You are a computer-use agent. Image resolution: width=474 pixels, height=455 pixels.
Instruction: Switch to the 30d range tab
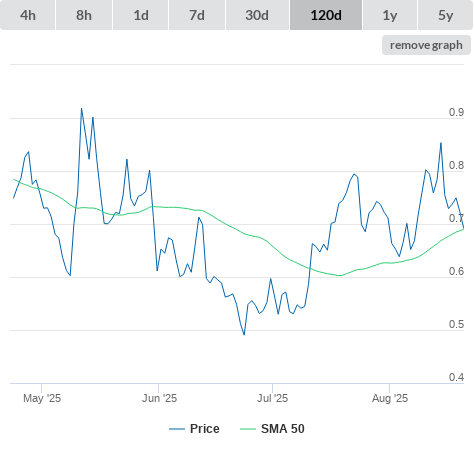(x=257, y=15)
